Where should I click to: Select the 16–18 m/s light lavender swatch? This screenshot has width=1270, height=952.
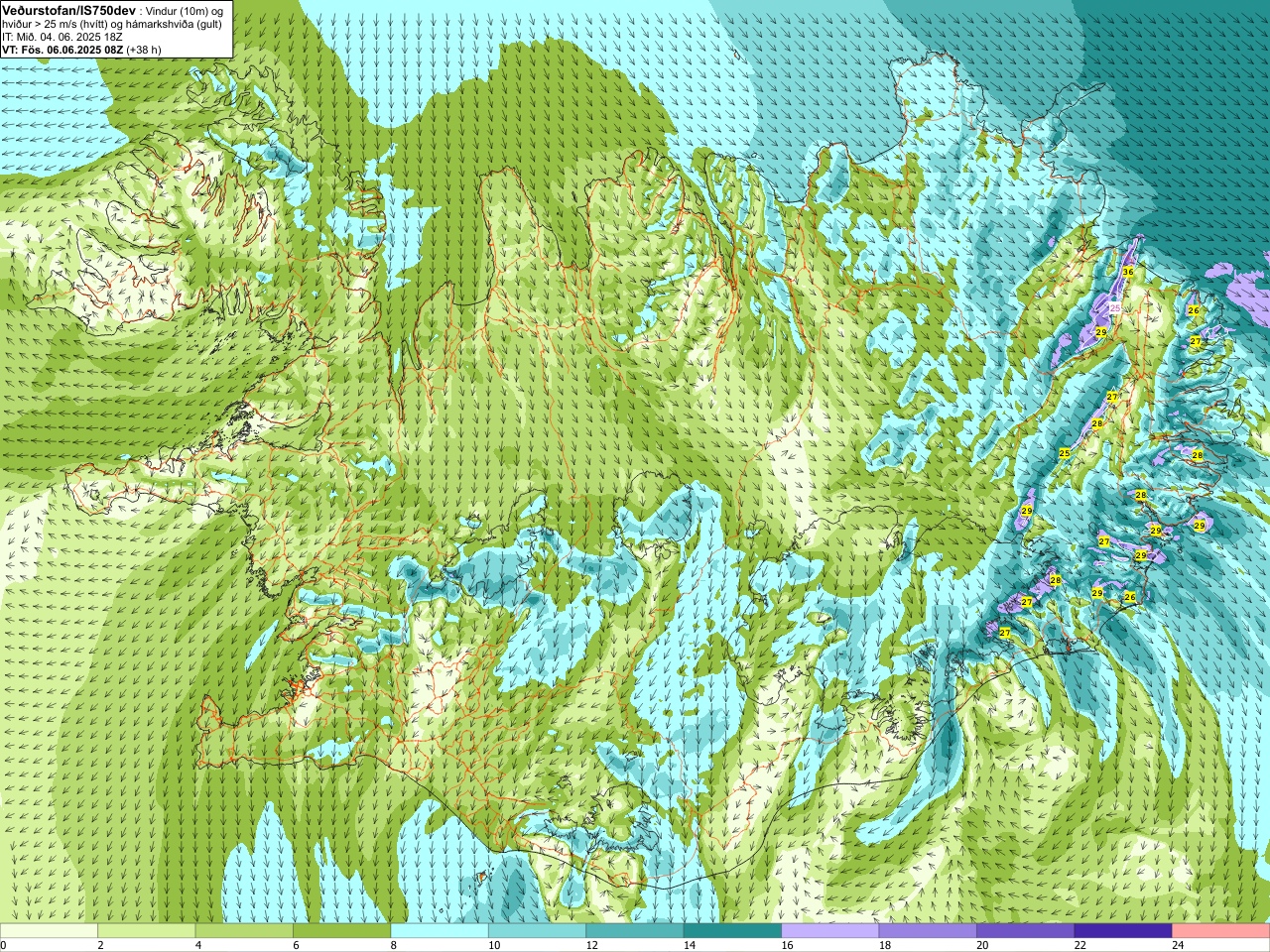tap(830, 931)
